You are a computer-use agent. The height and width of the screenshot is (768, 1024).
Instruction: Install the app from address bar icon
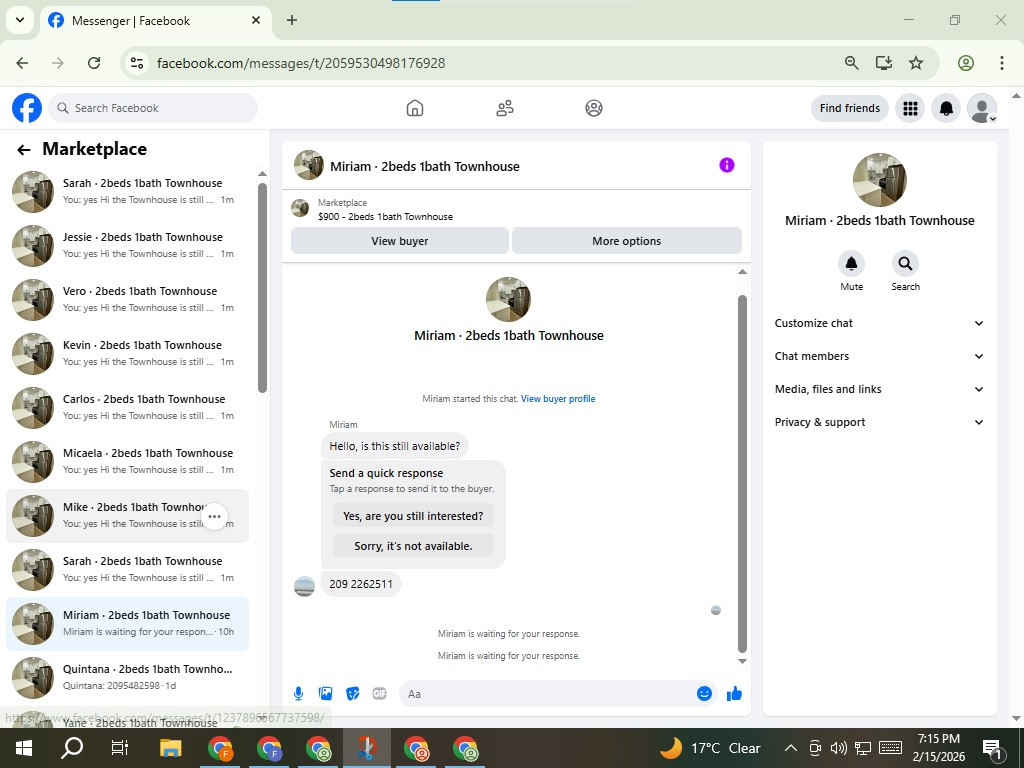click(884, 63)
